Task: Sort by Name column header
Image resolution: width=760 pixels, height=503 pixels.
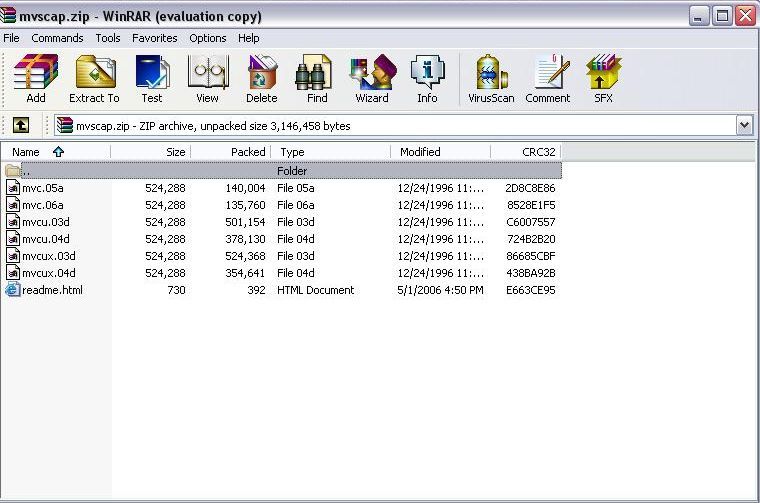Action: 56,152
